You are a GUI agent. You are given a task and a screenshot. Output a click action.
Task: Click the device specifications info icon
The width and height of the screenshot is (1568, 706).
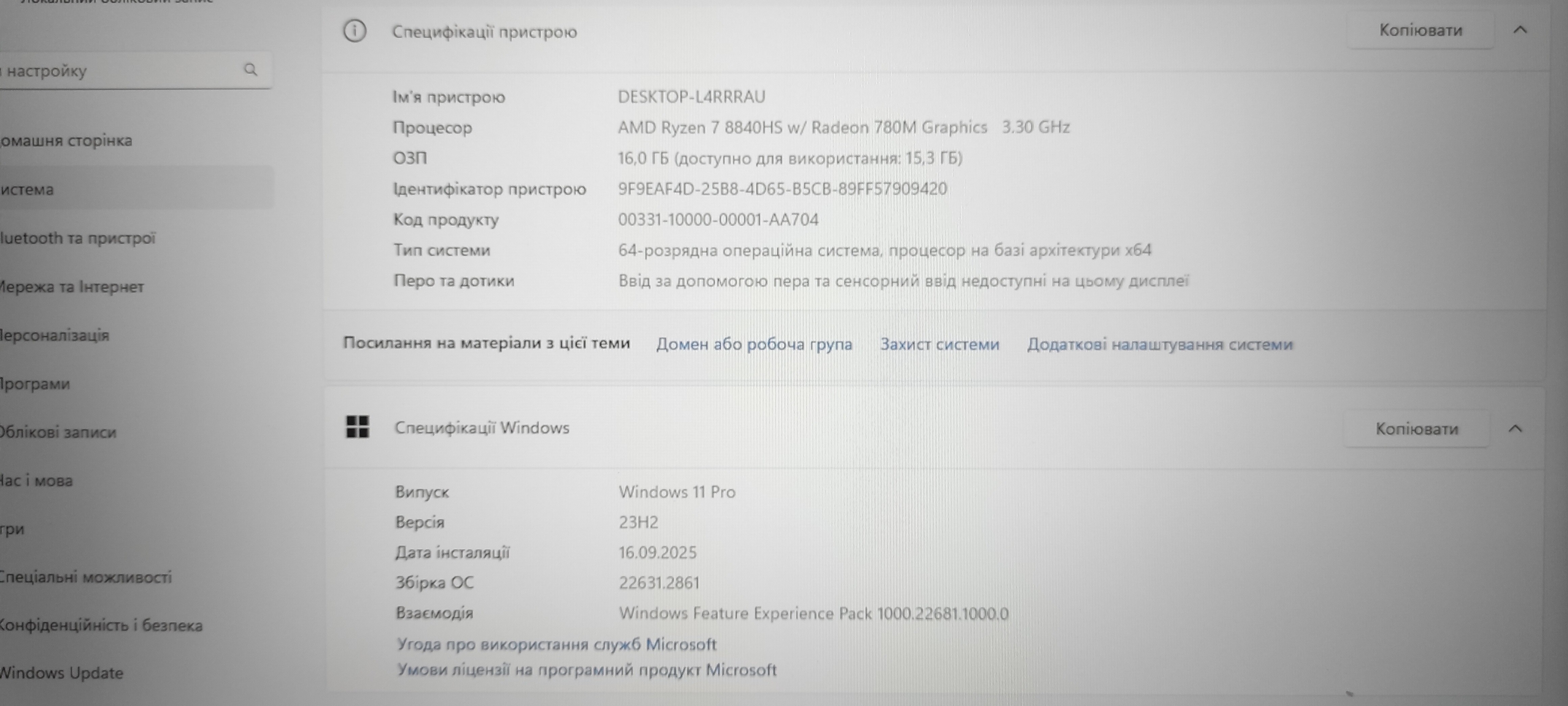355,31
